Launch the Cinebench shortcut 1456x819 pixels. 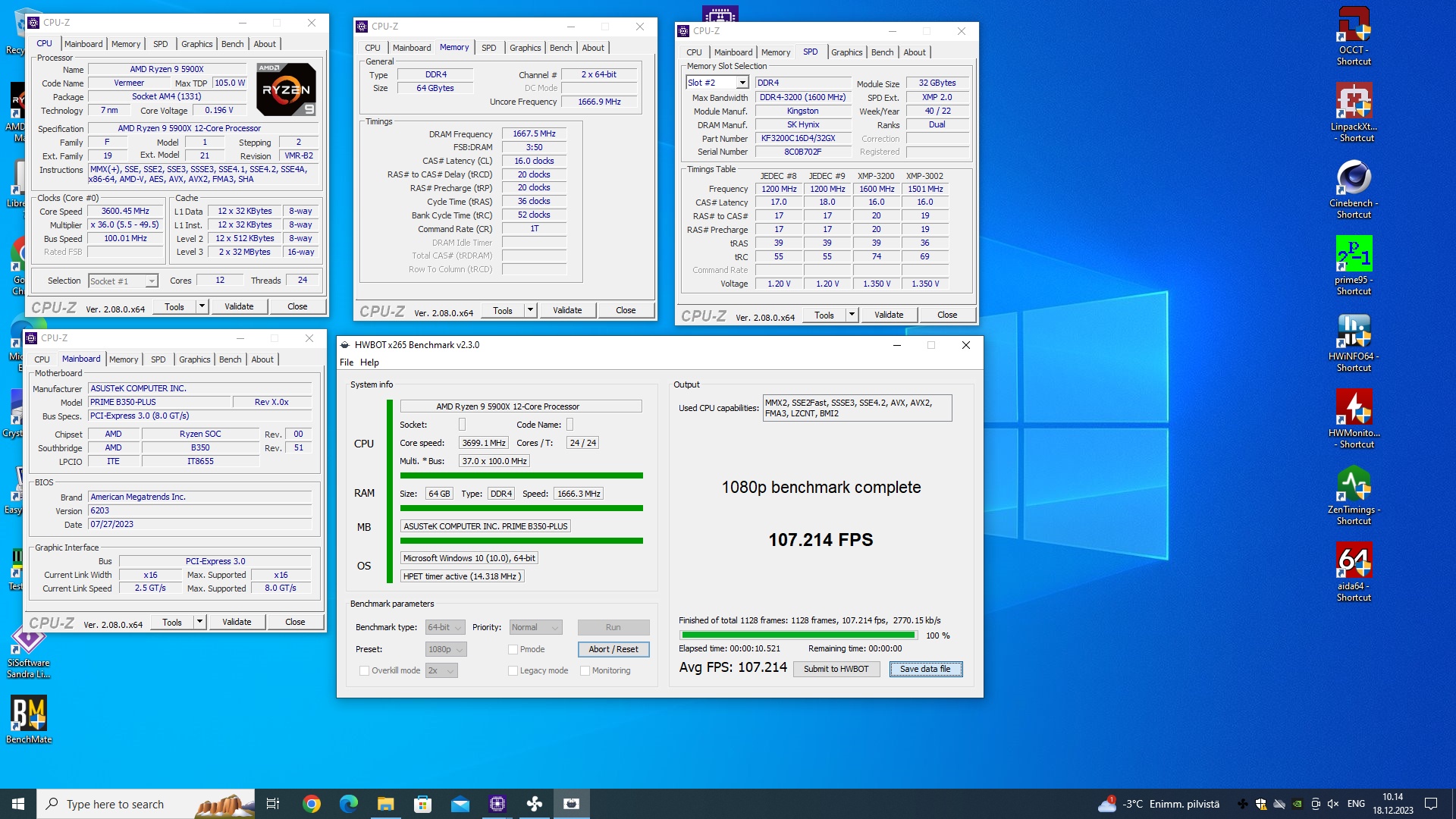pos(1354,190)
